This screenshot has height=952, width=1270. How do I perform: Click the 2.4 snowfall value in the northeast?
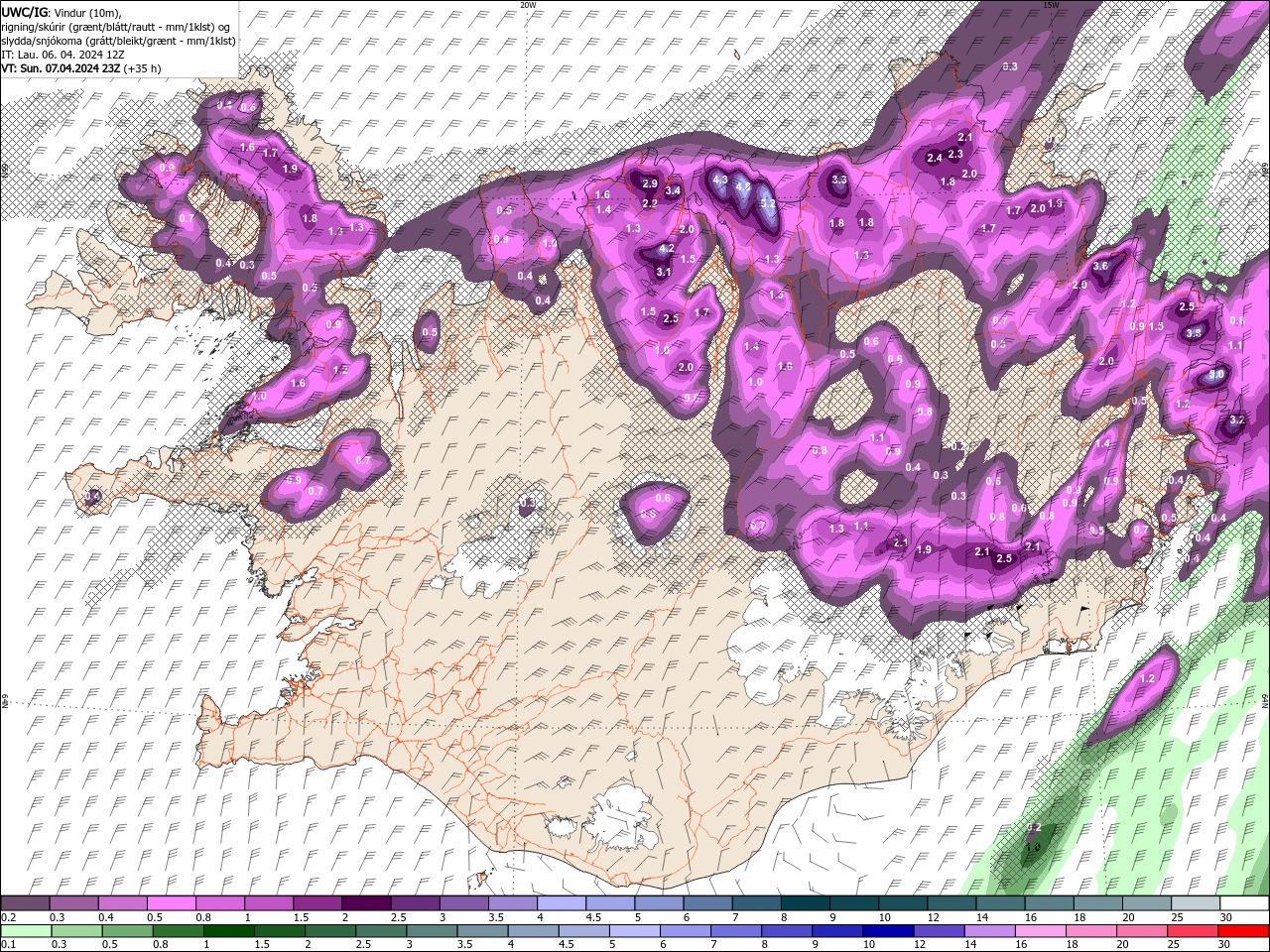[x=934, y=158]
